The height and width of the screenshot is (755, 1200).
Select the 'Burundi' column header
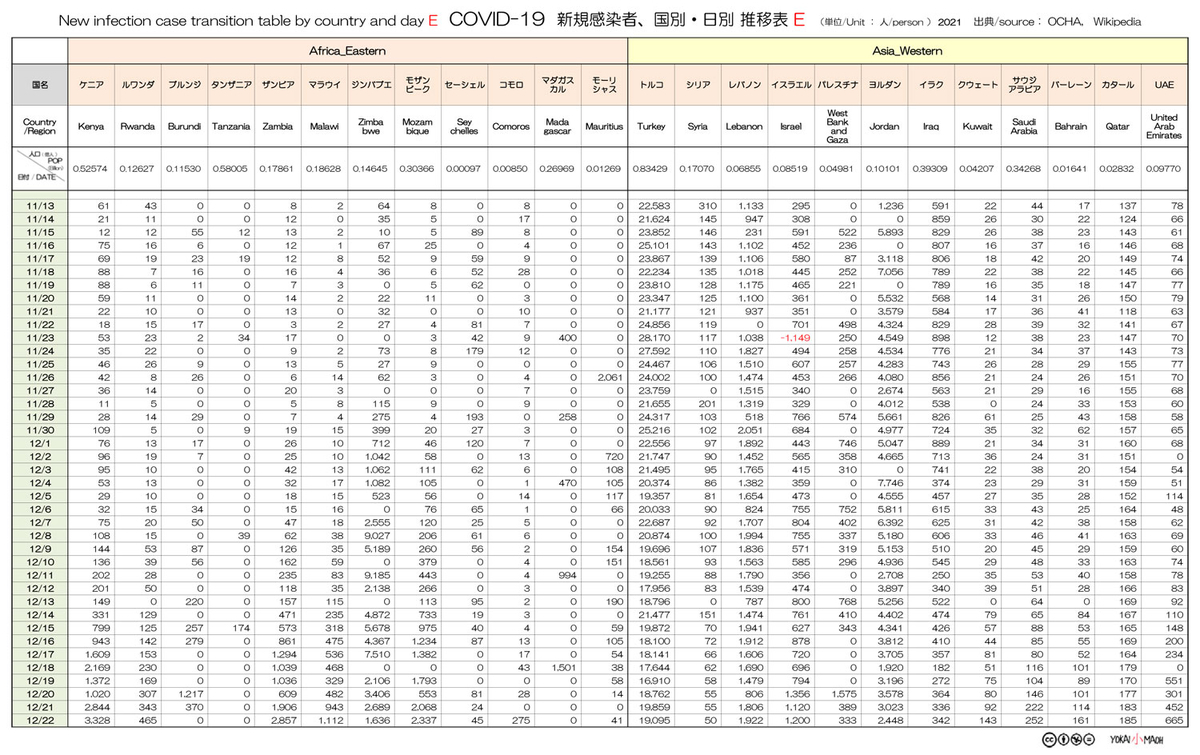(x=184, y=127)
